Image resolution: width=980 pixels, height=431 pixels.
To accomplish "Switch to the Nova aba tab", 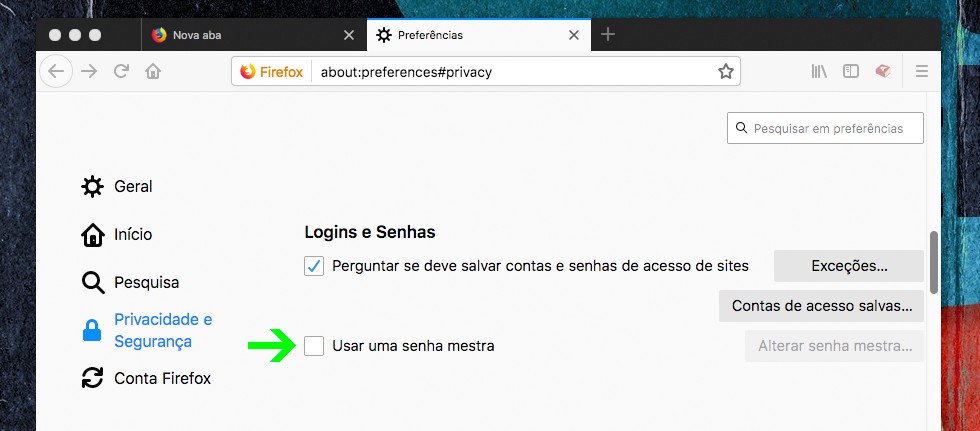I will click(240, 35).
